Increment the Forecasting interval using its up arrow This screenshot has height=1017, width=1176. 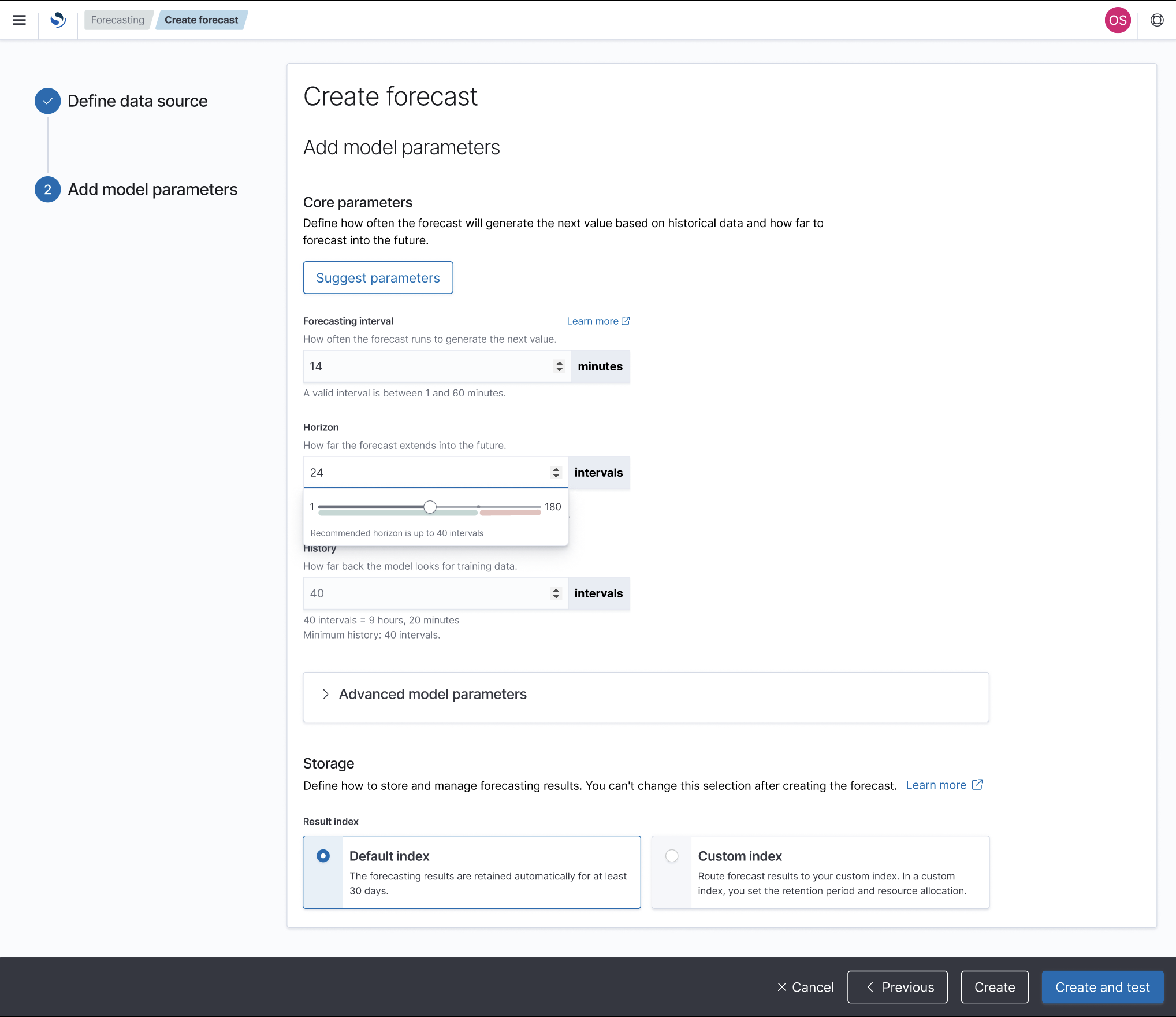click(x=559, y=363)
